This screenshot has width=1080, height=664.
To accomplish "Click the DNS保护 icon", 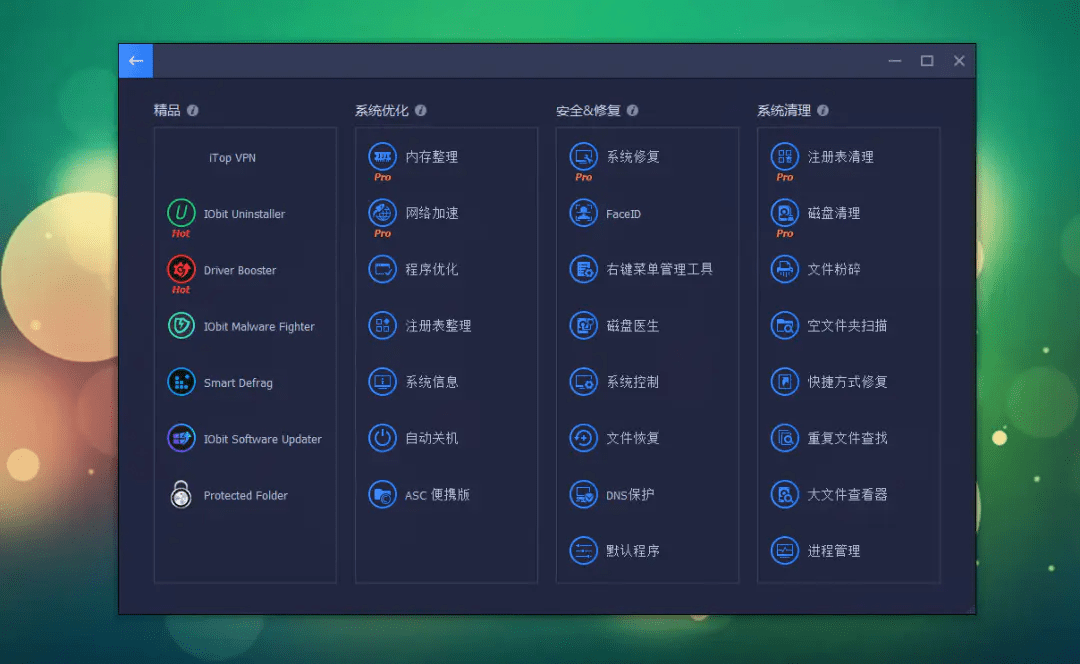I will (x=583, y=494).
